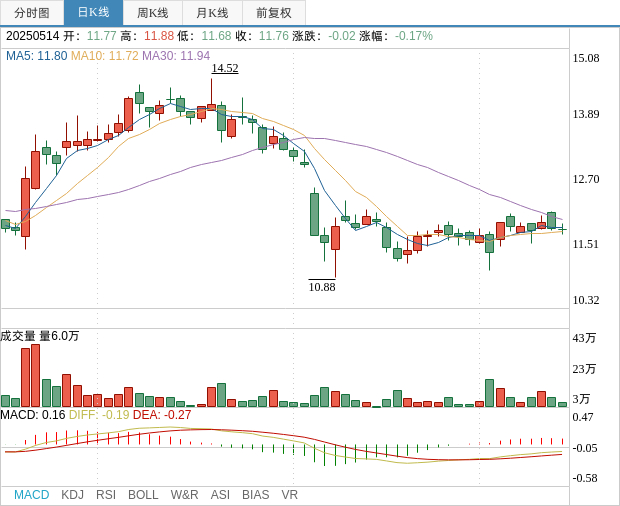620x506 pixels.
Task: Click the MA30: 11.94 legend
Action: [176, 56]
